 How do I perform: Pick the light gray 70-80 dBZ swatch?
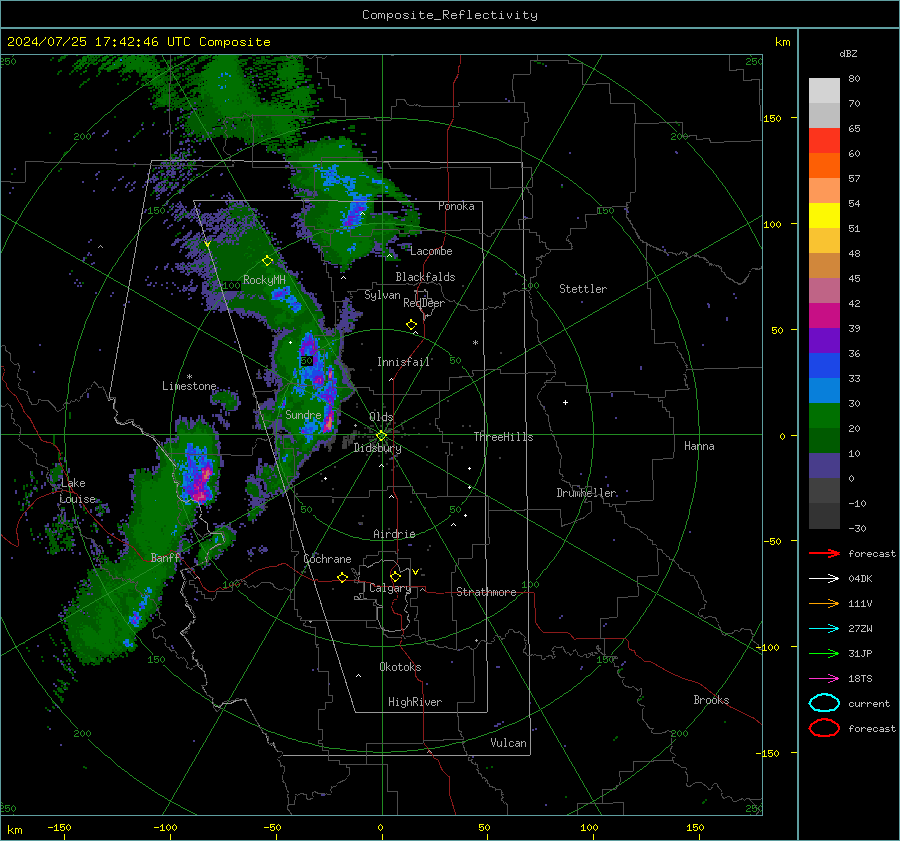coord(824,91)
